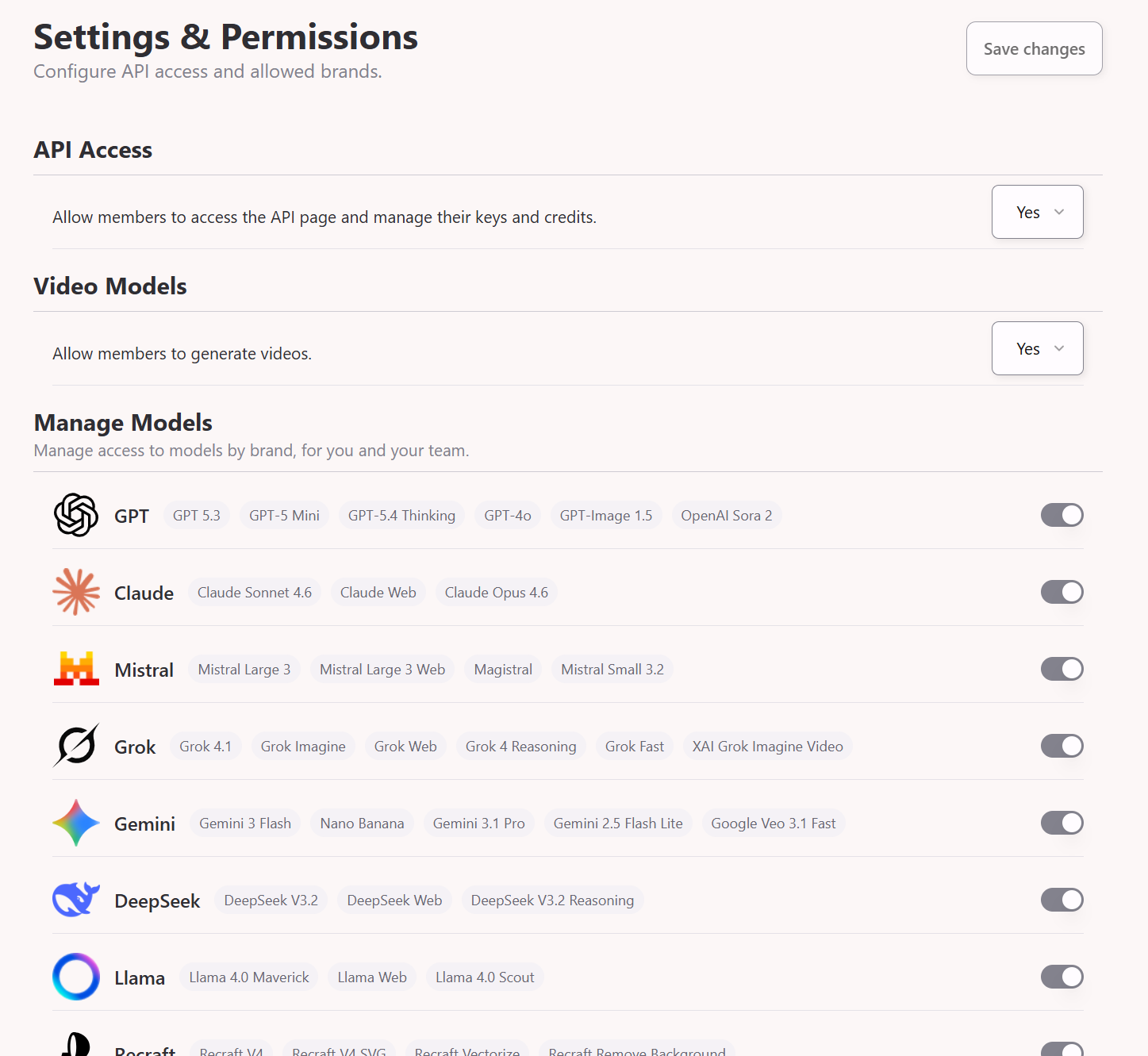The width and height of the screenshot is (1148, 1056).
Task: Open the API Access Yes dropdown
Action: tap(1037, 212)
